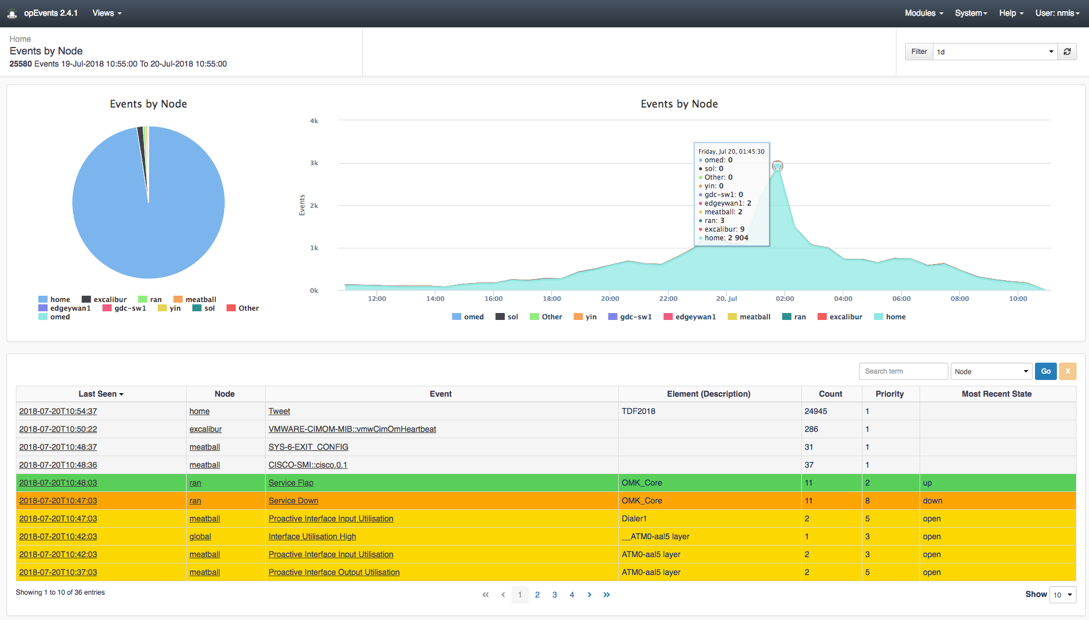Open the Service Down event link
The height and width of the screenshot is (620, 1089).
[293, 501]
